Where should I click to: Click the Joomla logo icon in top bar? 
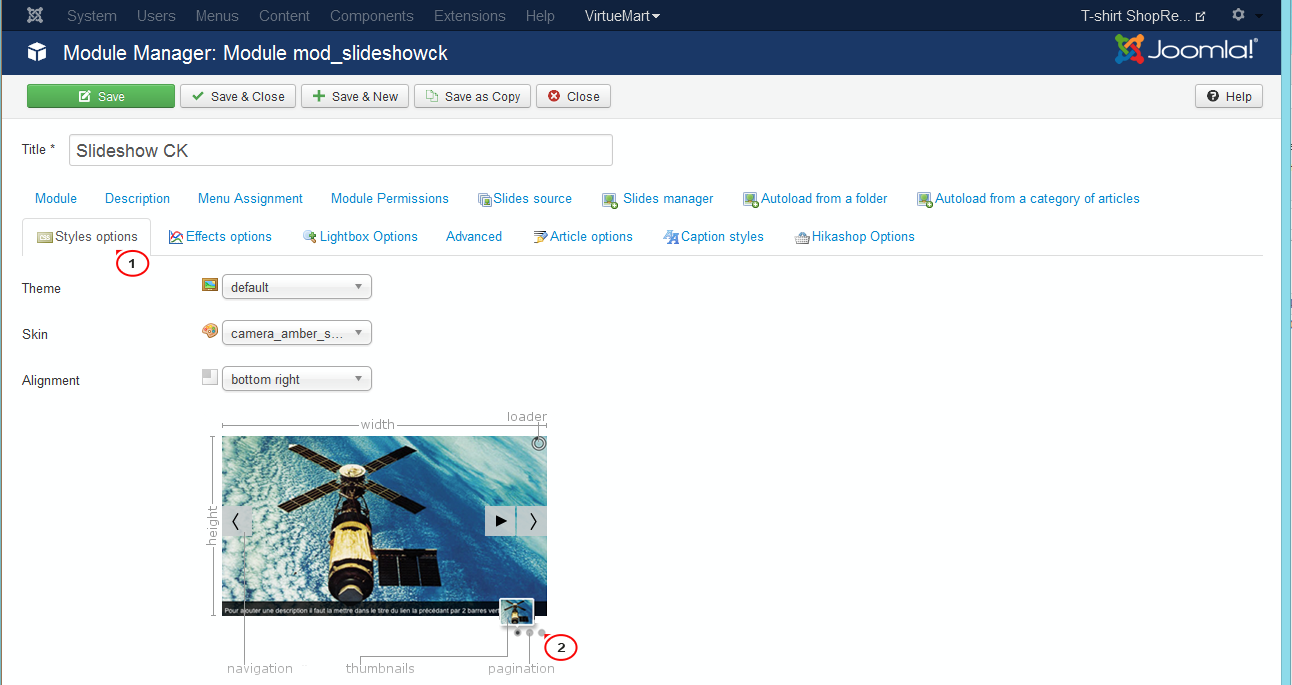coord(35,15)
